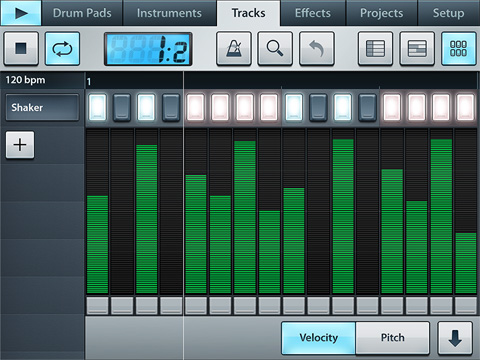This screenshot has height=360, width=480.
Task: Toggle Shaker step 5 pad
Action: [x=196, y=107]
